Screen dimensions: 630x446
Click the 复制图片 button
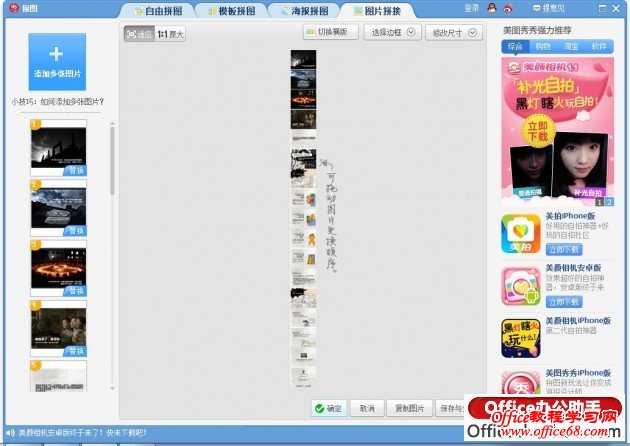(409, 408)
